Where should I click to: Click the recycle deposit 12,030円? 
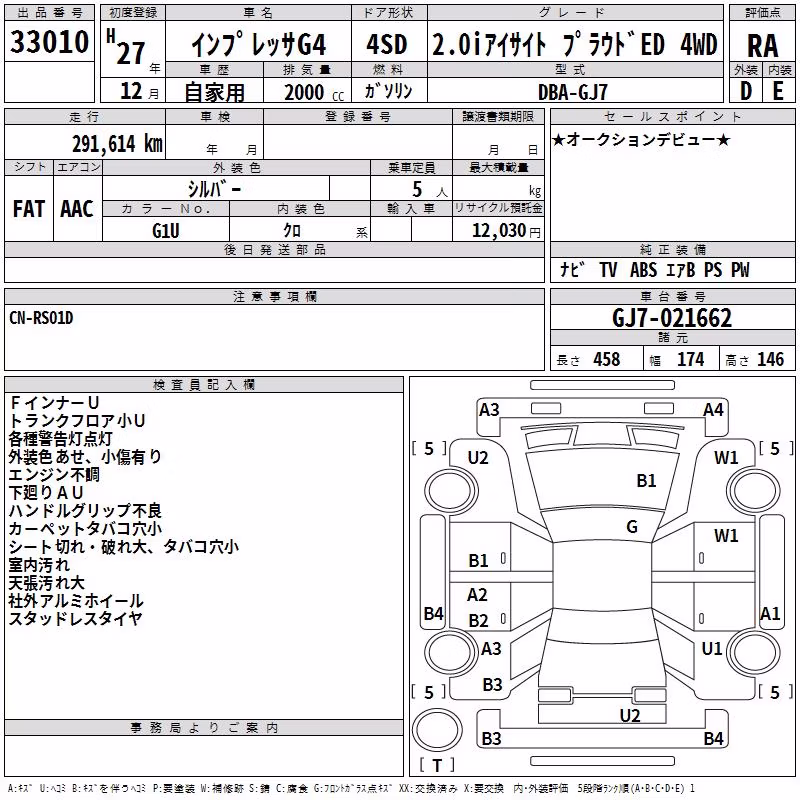coord(506,231)
